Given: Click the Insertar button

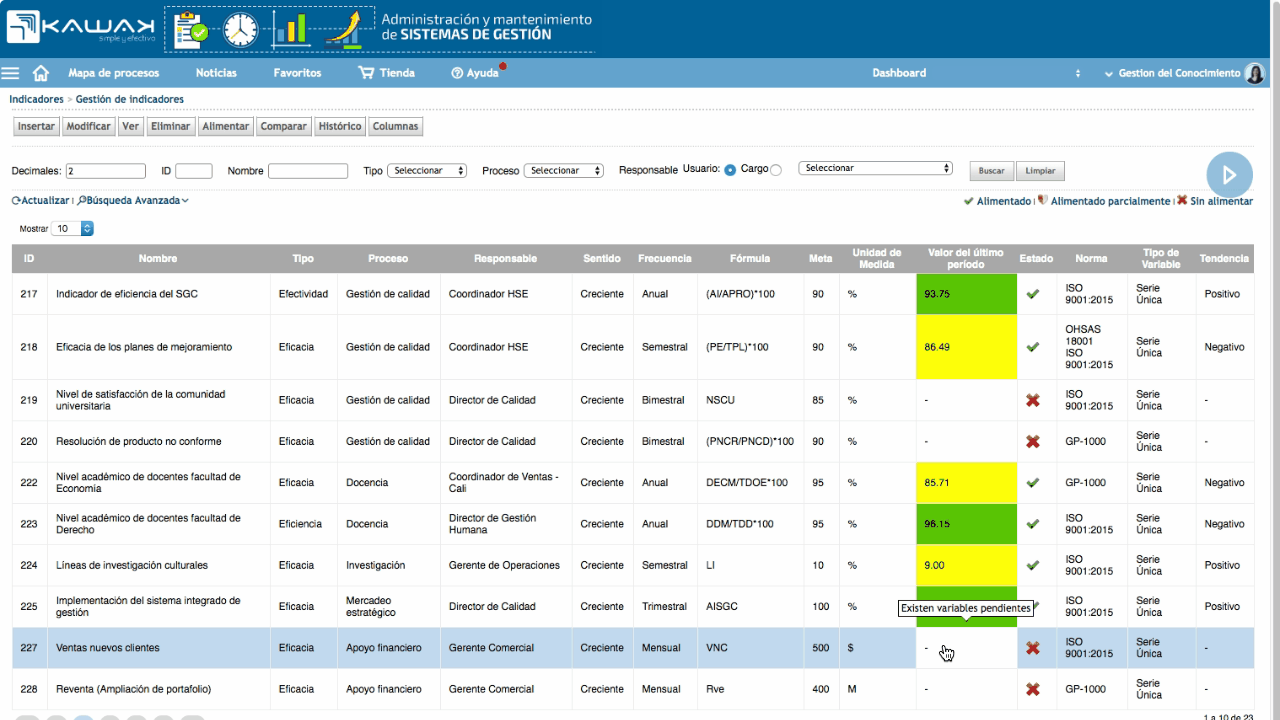Looking at the screenshot, I should coord(36,127).
